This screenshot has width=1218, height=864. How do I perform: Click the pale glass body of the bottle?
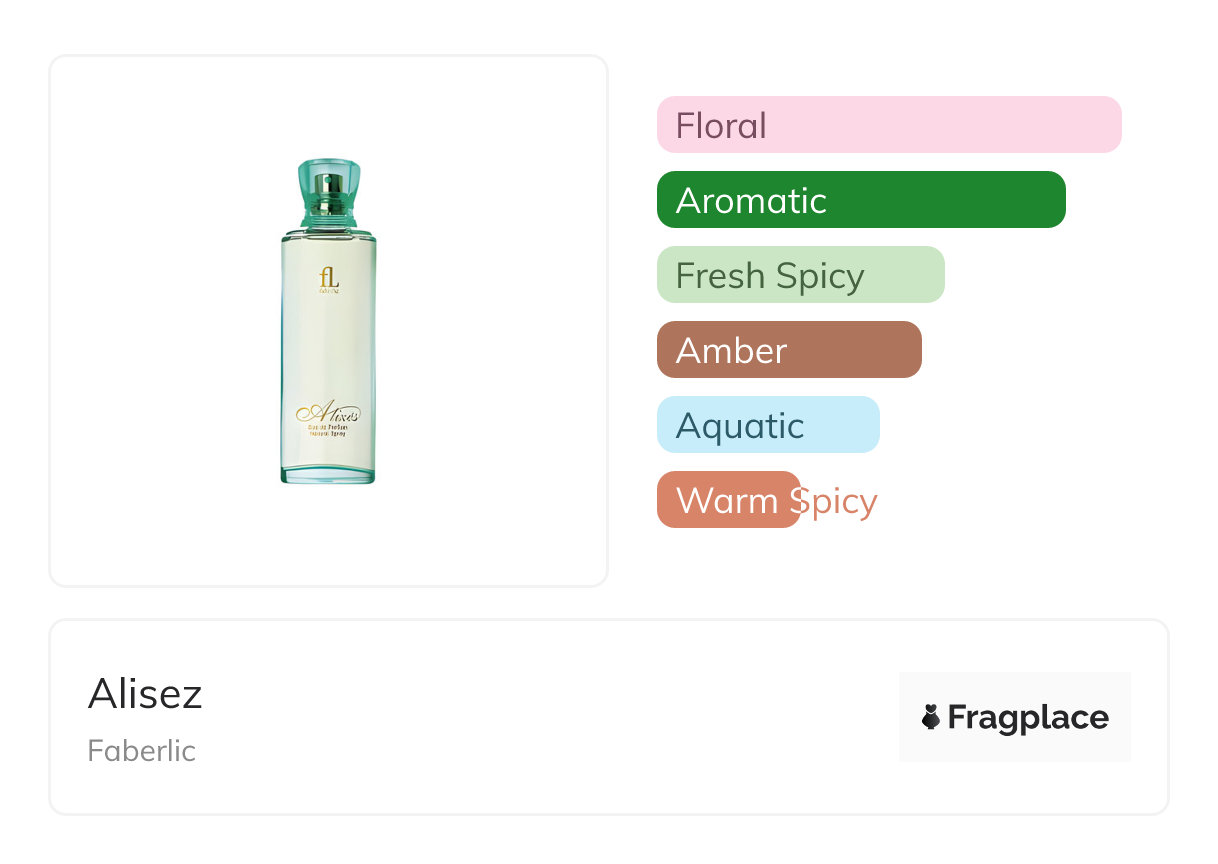tap(329, 340)
